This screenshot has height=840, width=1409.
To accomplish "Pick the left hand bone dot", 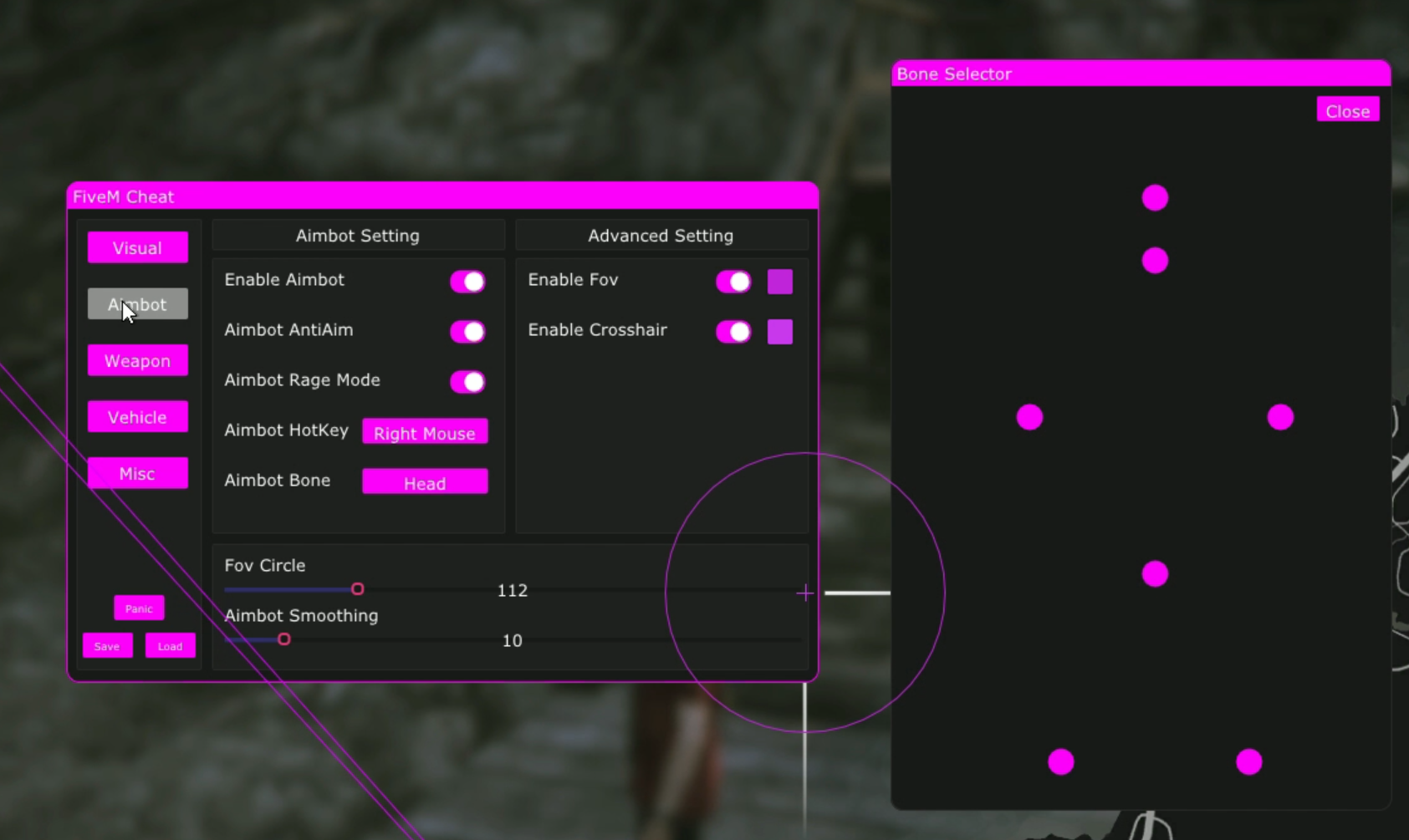I will (x=1029, y=417).
